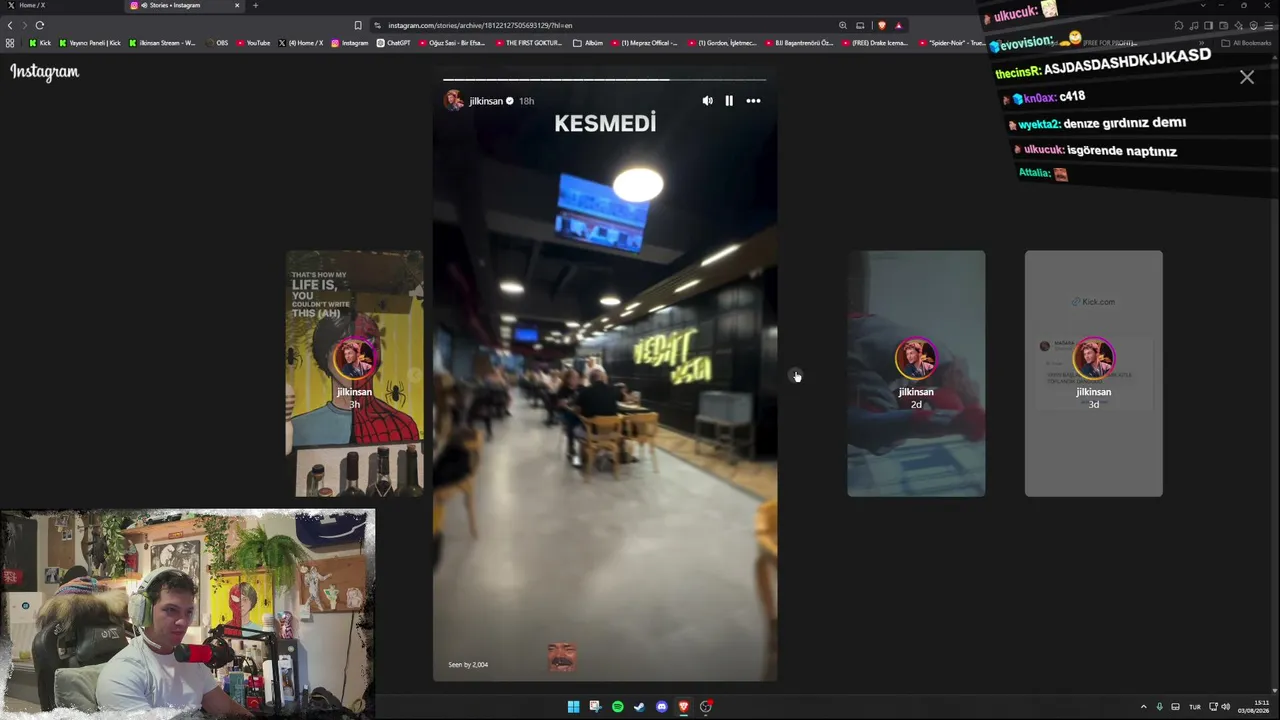Image resolution: width=1280 pixels, height=720 pixels.
Task: Open the Instagram bookmark
Action: tap(350, 43)
